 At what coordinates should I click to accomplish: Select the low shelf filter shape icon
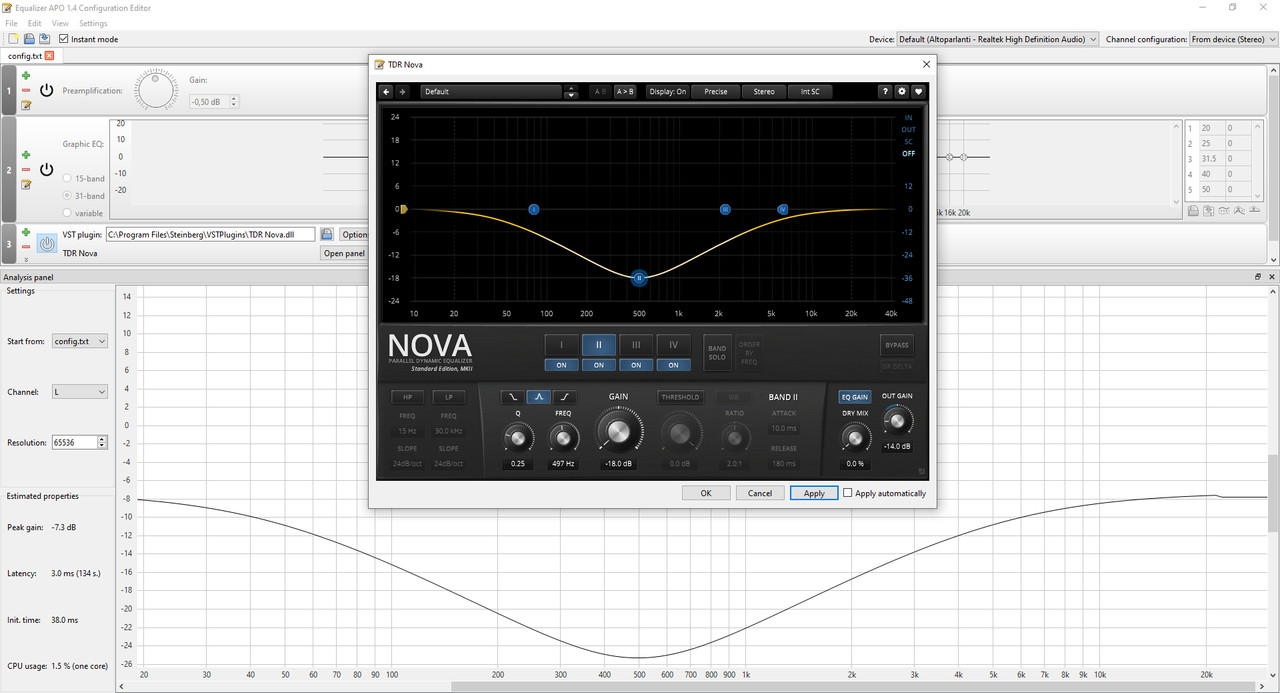[513, 397]
